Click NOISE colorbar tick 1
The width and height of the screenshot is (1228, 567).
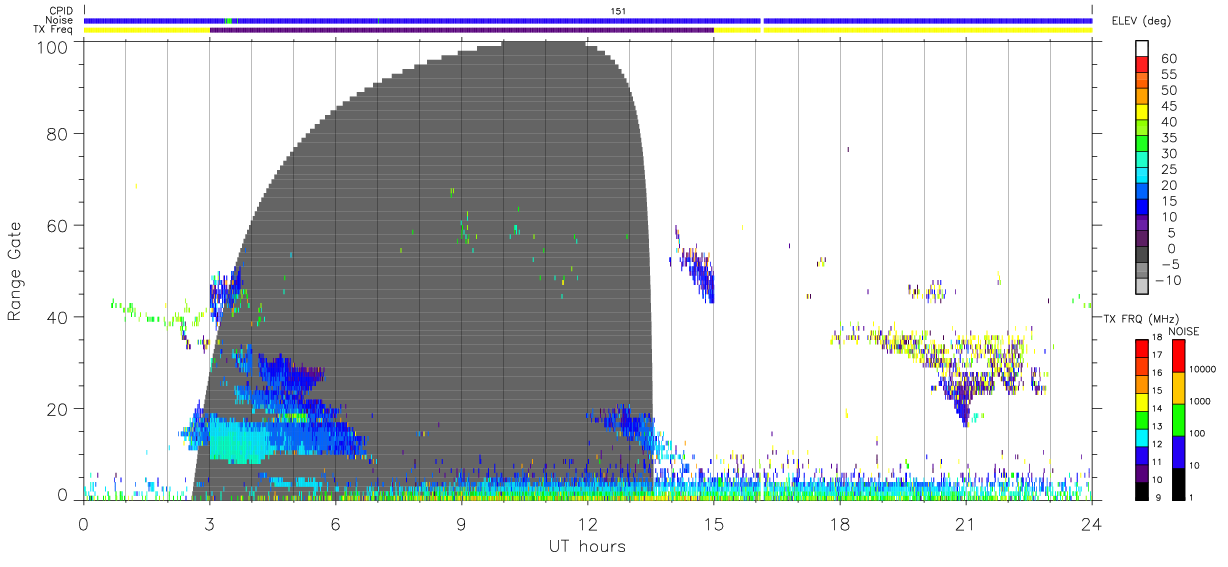[x=1192, y=498]
